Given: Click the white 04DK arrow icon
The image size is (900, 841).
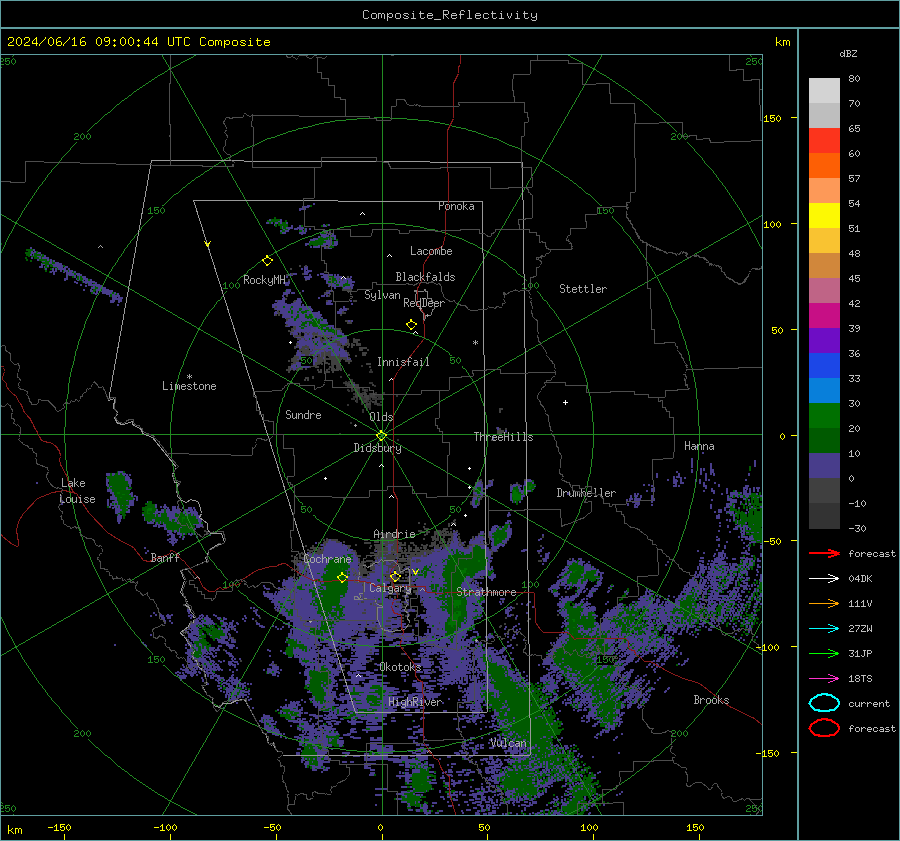Looking at the screenshot, I should pyautogui.click(x=824, y=578).
